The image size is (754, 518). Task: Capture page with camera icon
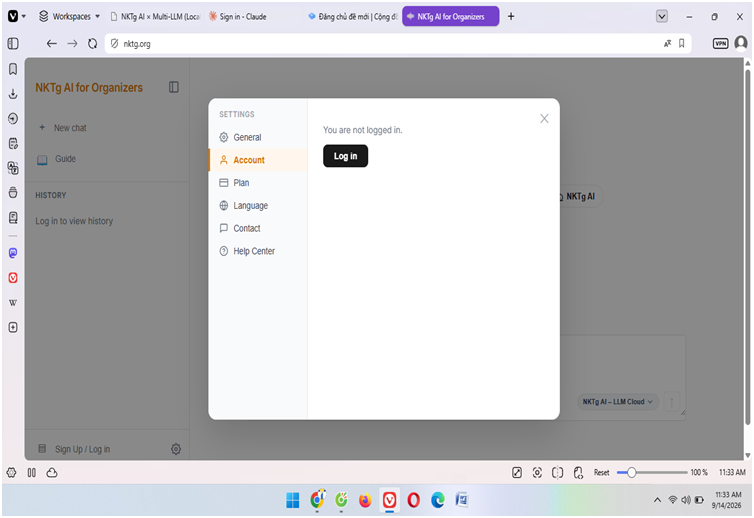coord(537,473)
